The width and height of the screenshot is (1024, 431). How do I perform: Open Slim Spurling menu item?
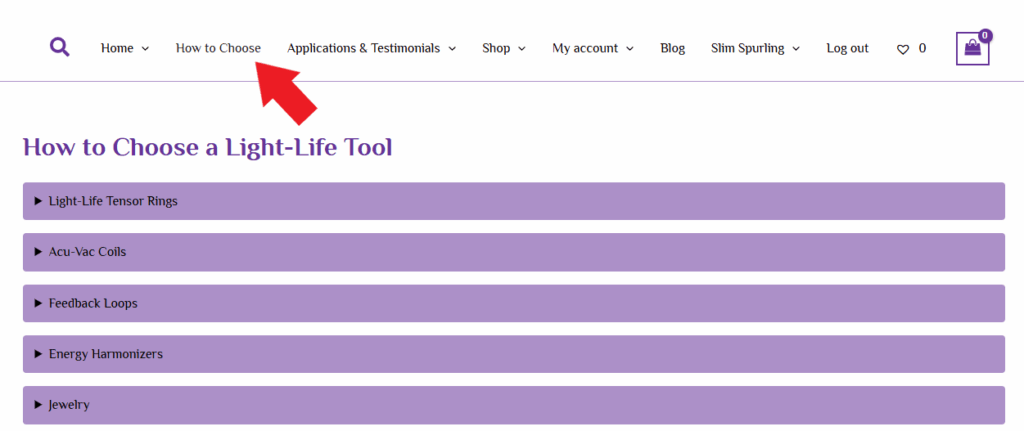coord(748,48)
